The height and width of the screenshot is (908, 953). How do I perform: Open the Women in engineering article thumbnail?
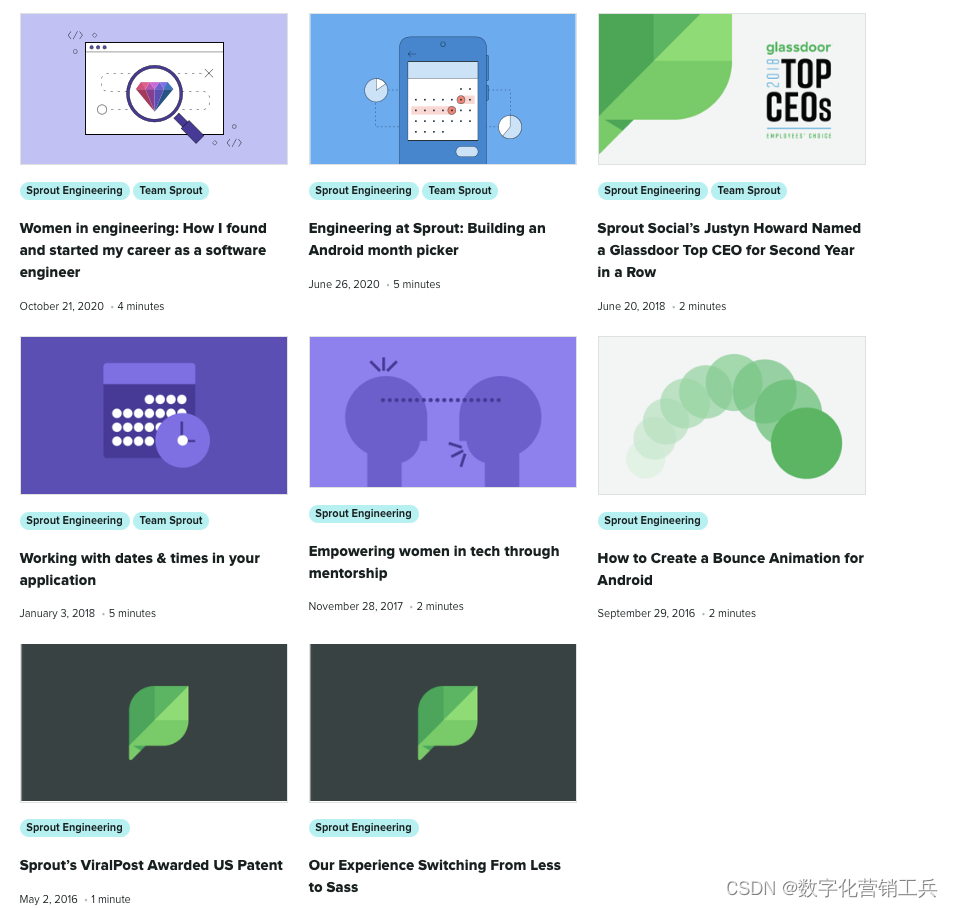(x=154, y=89)
